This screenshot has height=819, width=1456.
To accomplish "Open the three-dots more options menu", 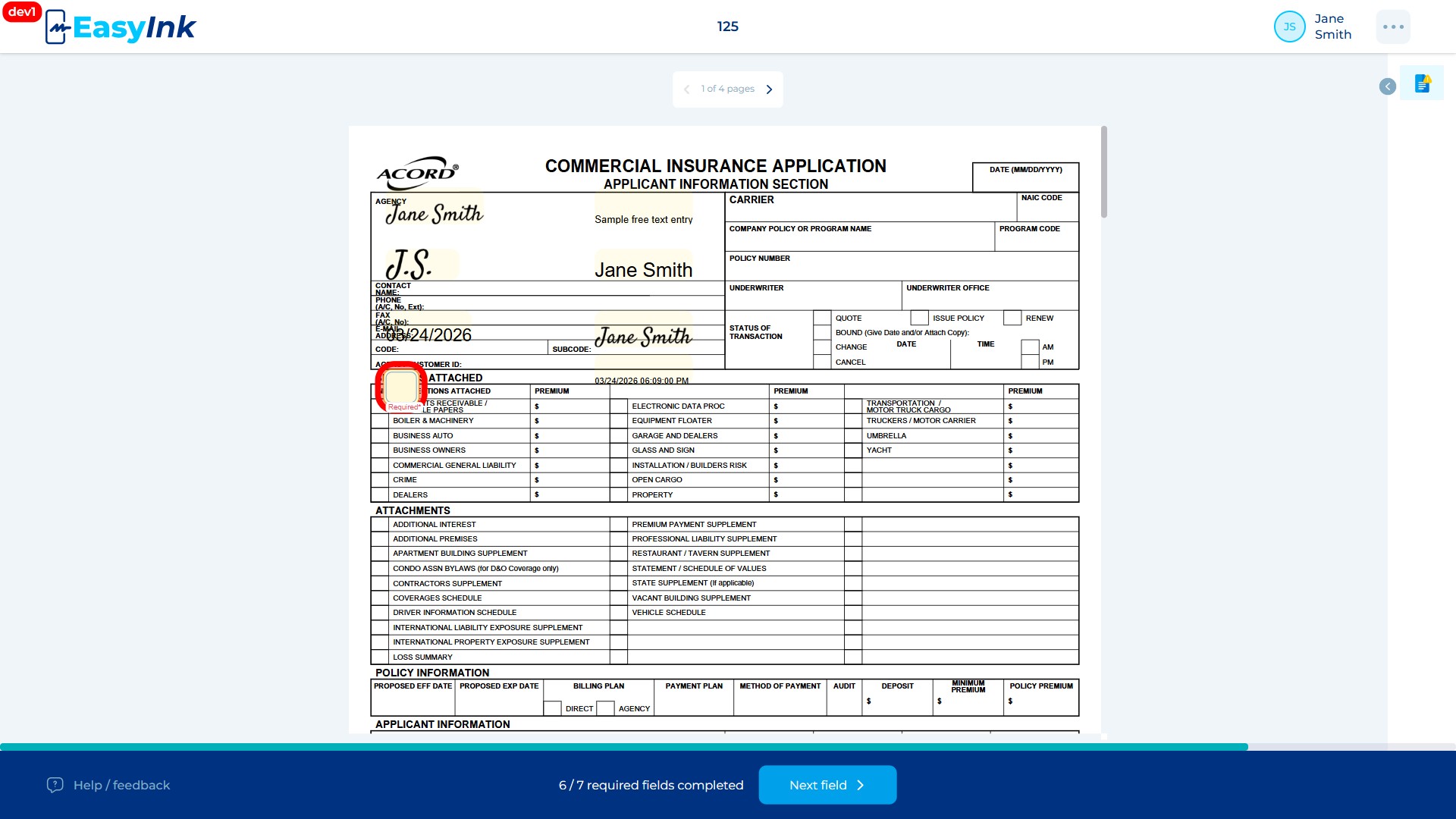I will 1393,27.
